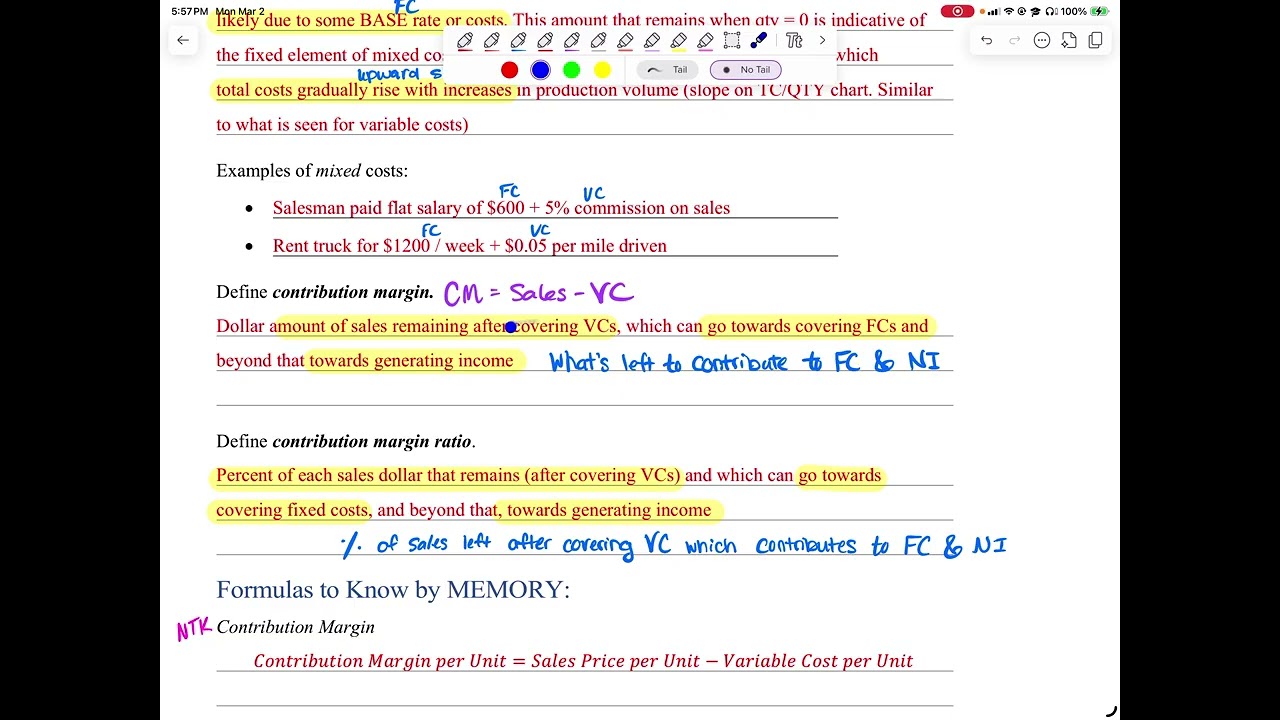Switch laser pointer to No Tail mode
The image size is (1280, 720).
745,70
